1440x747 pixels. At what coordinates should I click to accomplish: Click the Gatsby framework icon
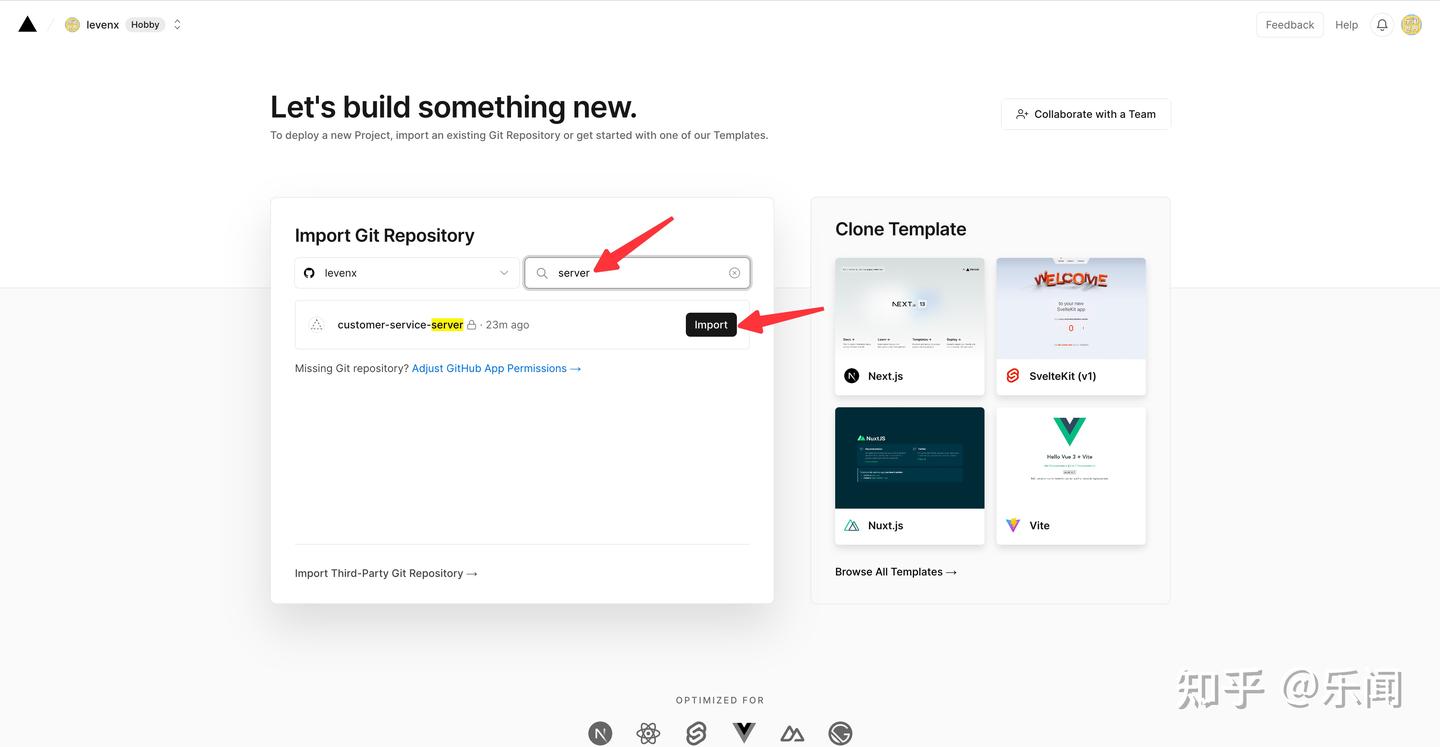pyautogui.click(x=840, y=734)
